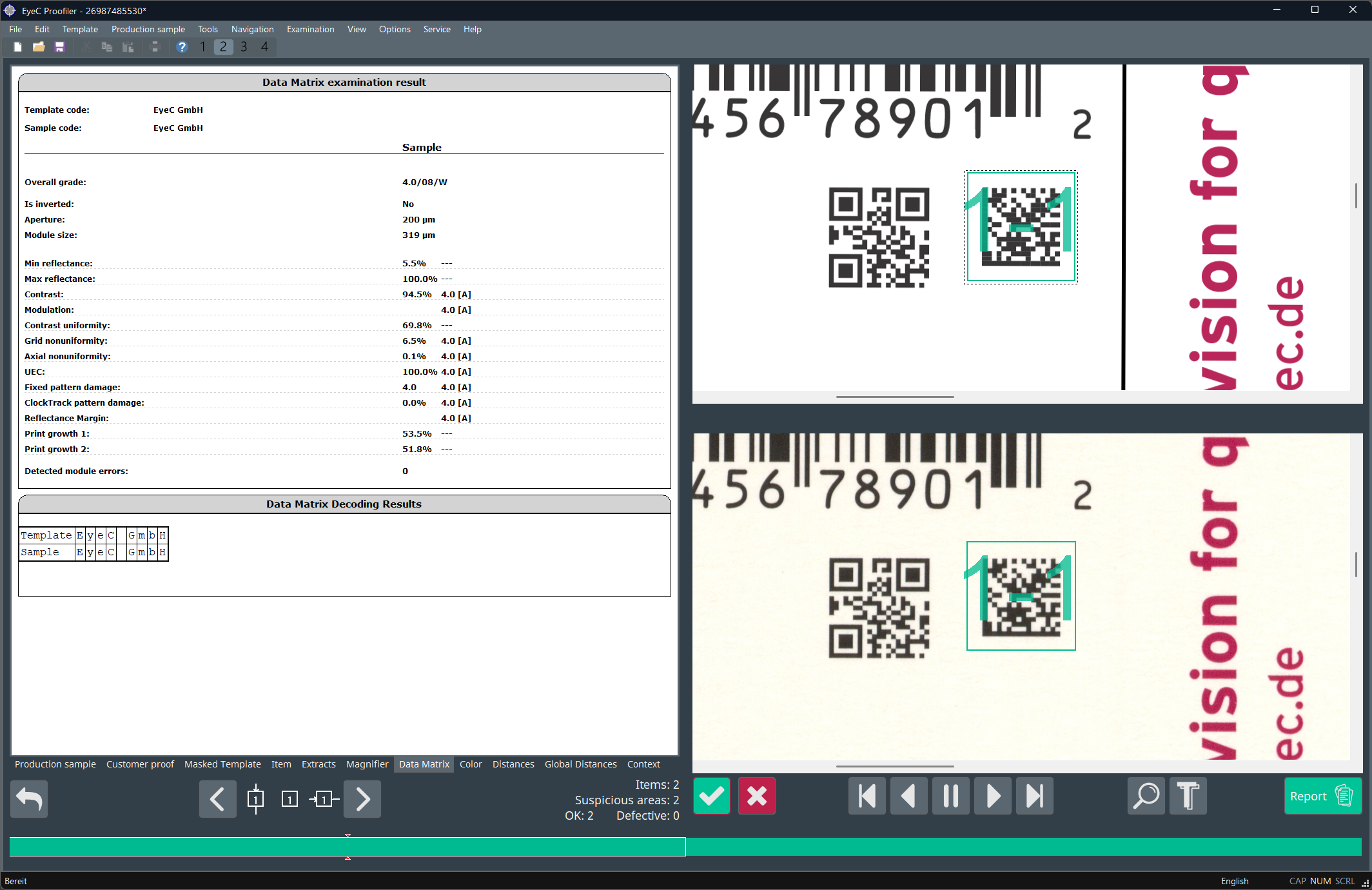Switch to the Extracts tab
This screenshot has height=890, width=1372.
(x=318, y=764)
